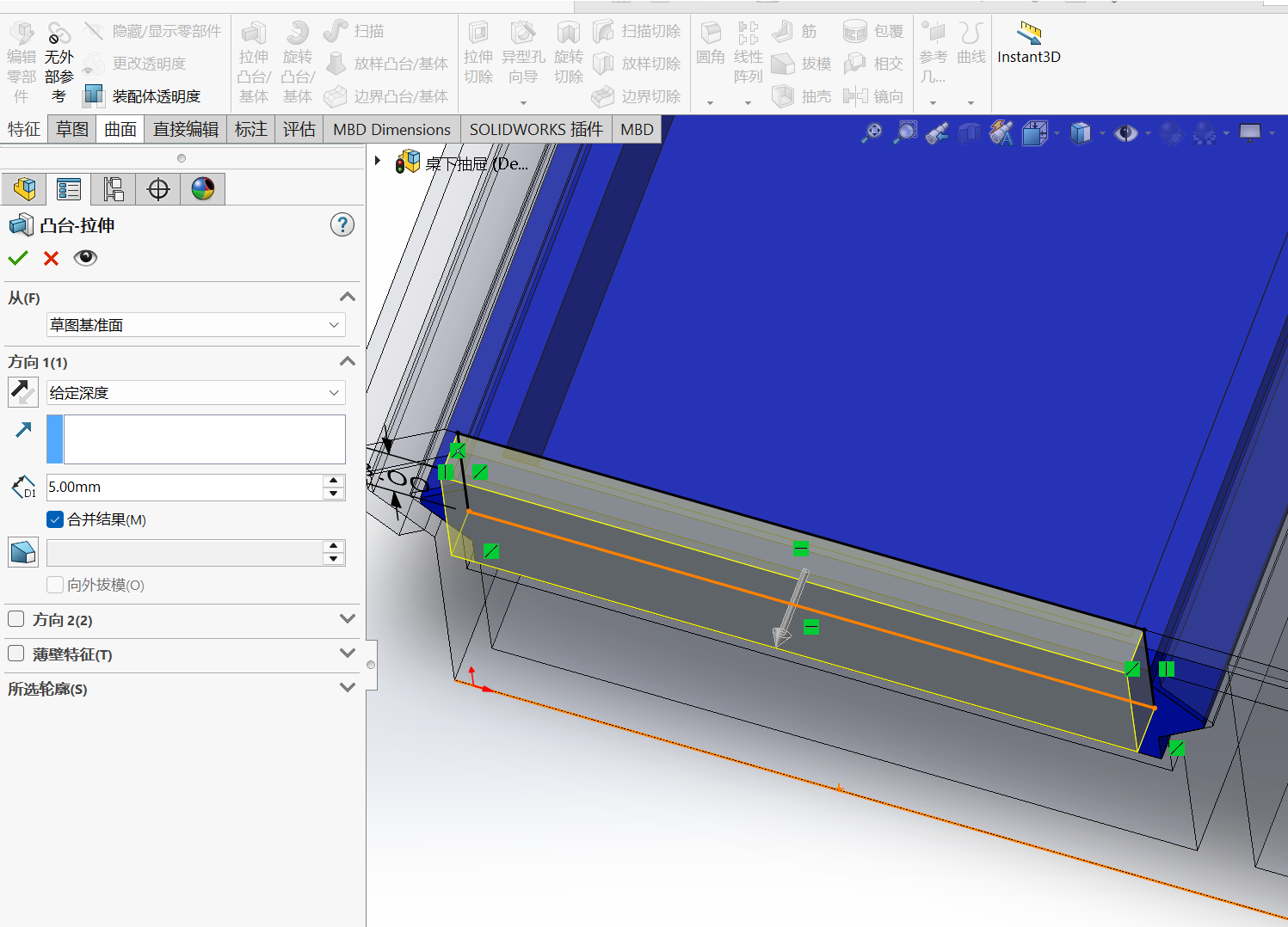This screenshot has width=1288, height=927.
Task: Collapse the Direction 1 (方向 1) section
Action: (x=348, y=361)
